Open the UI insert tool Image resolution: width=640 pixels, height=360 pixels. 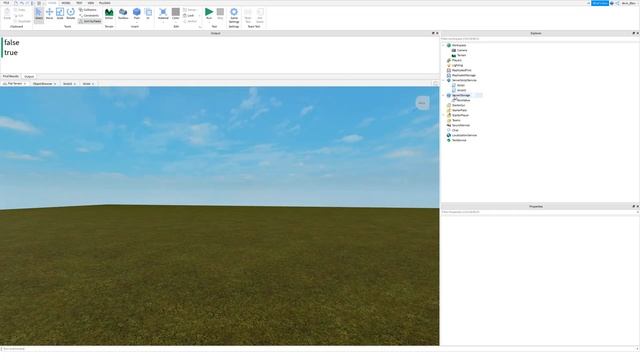148,14
